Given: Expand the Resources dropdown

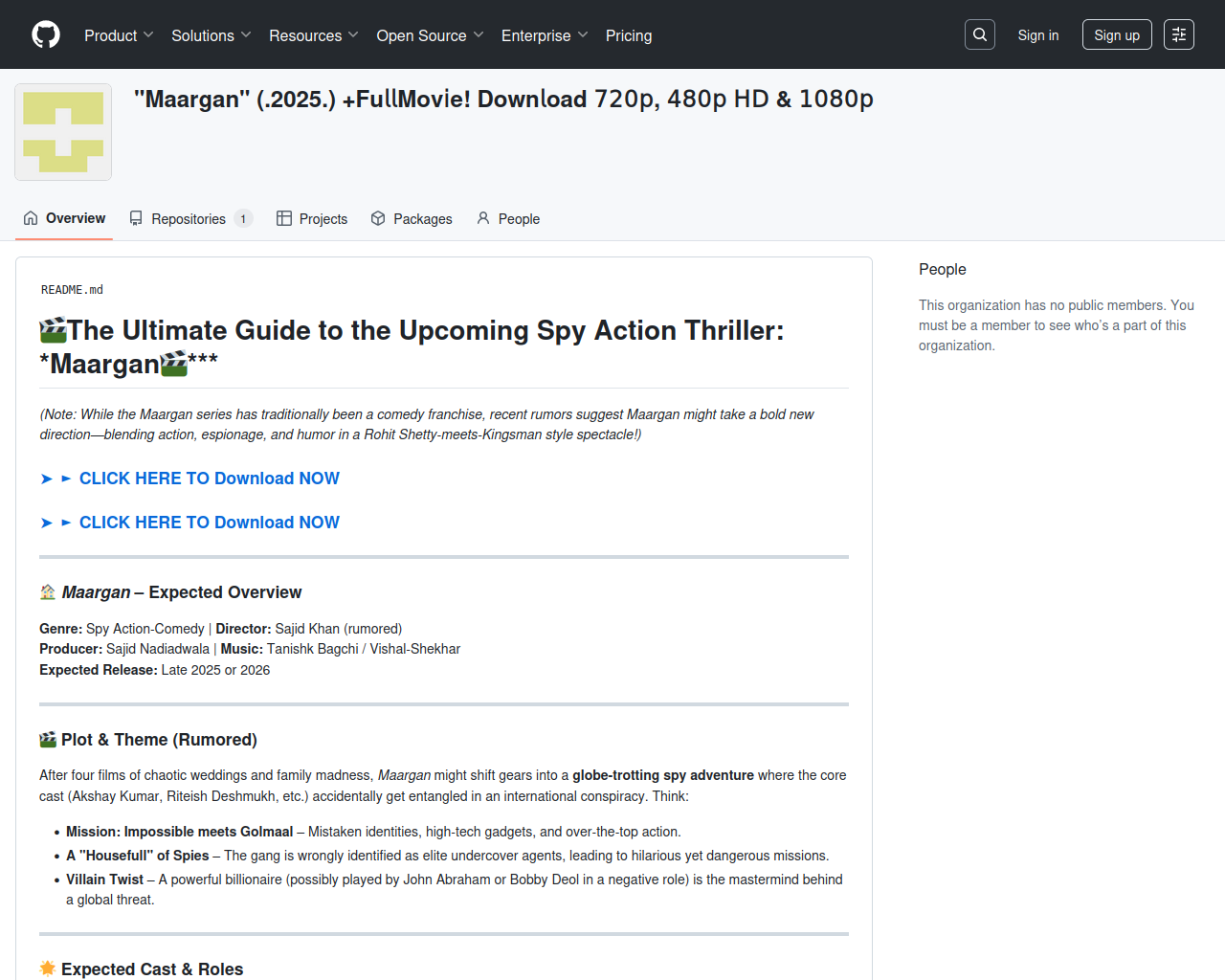Looking at the screenshot, I should pos(314,35).
